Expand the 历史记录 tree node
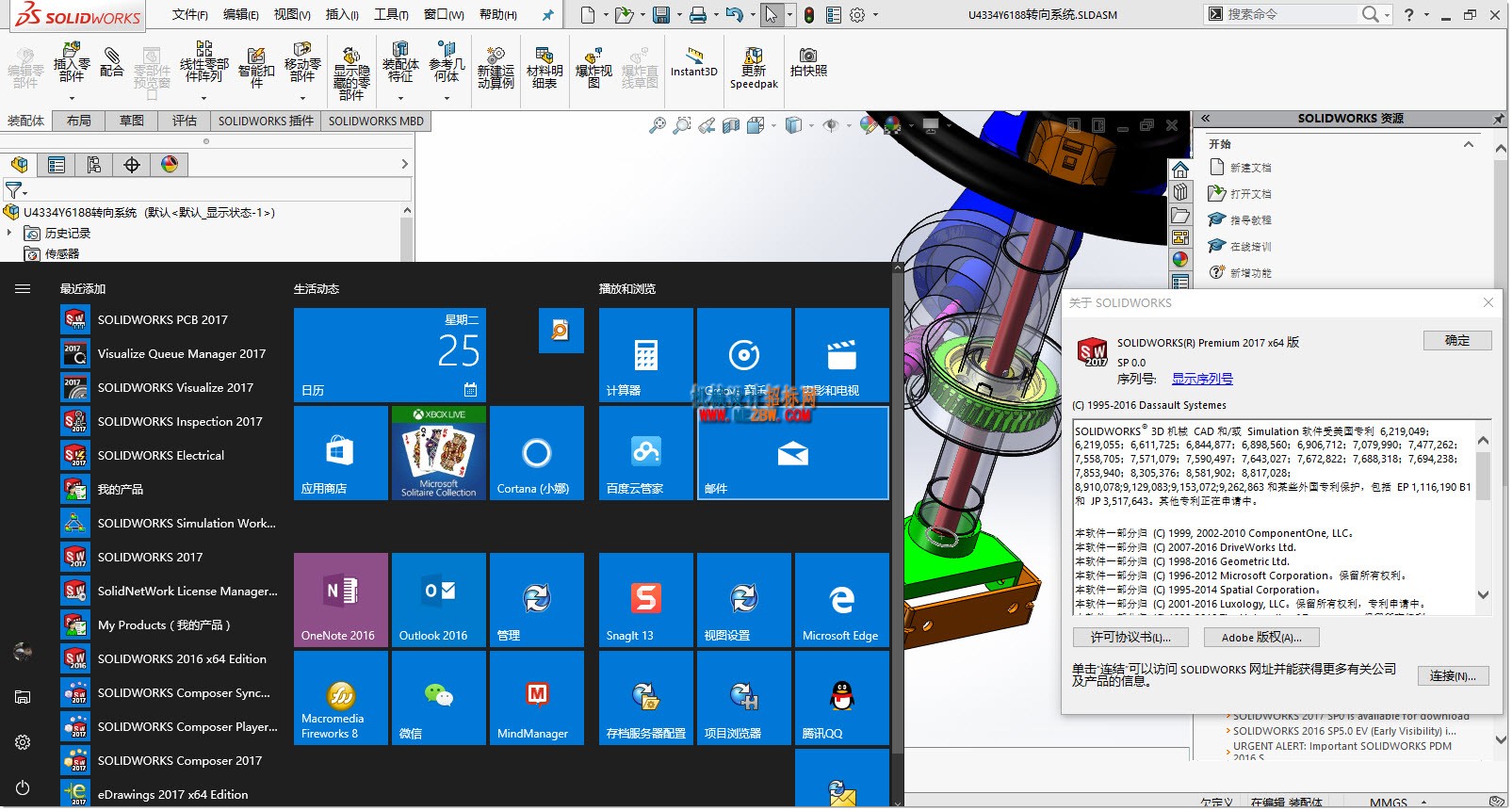 pyautogui.click(x=9, y=233)
